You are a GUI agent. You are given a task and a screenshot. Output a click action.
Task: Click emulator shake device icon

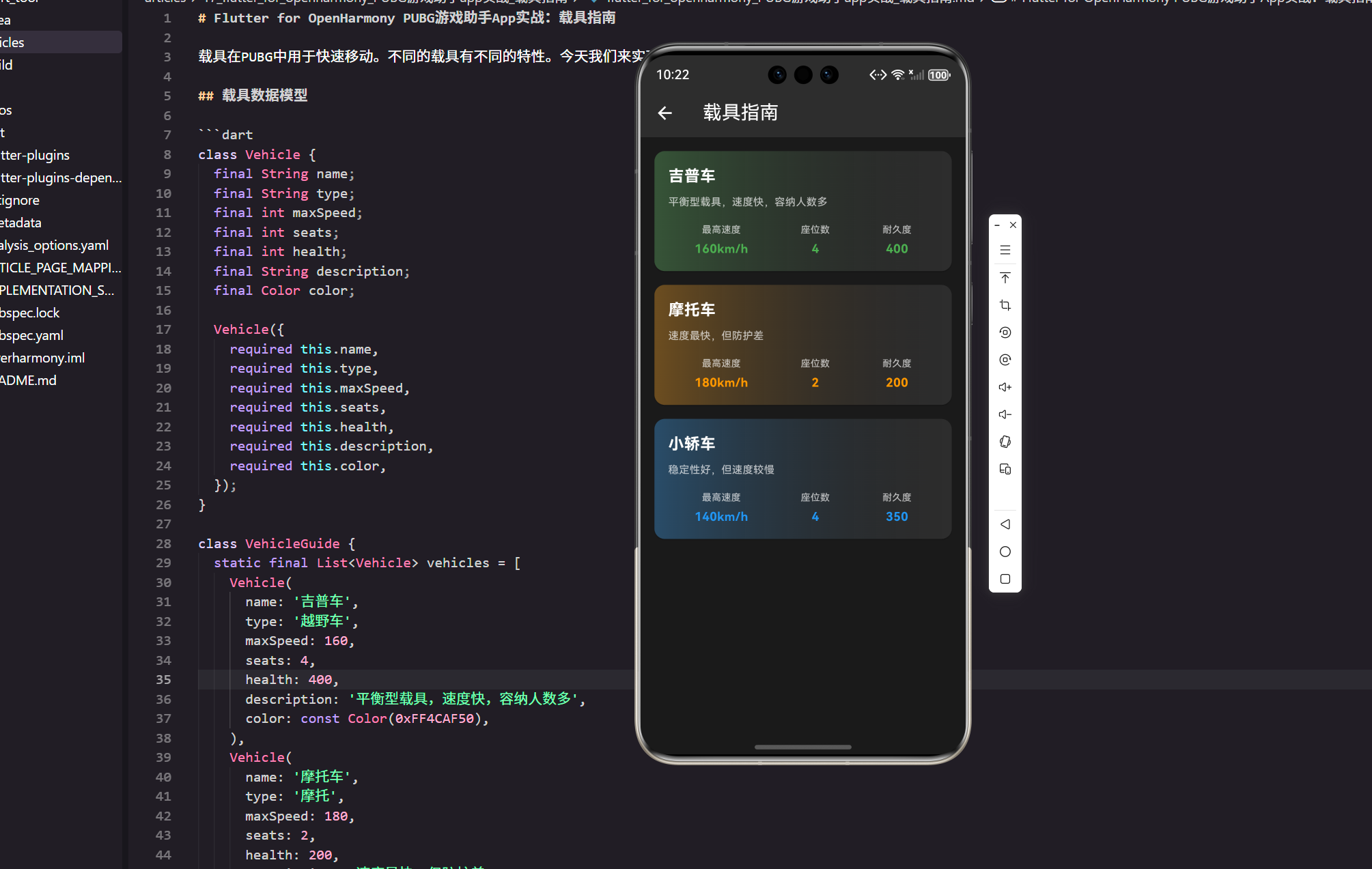coord(1005,442)
